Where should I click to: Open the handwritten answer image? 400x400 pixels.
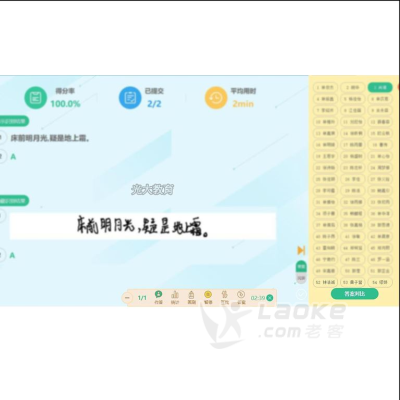(143, 226)
